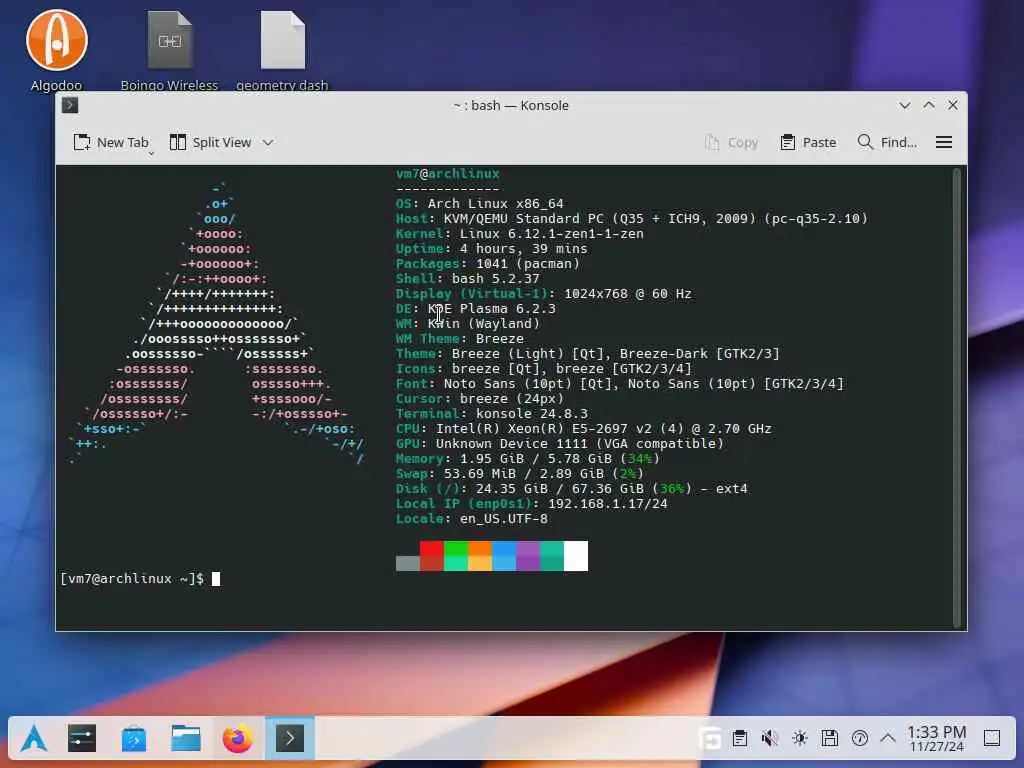
Task: Open the Find search tool
Action: tap(887, 142)
